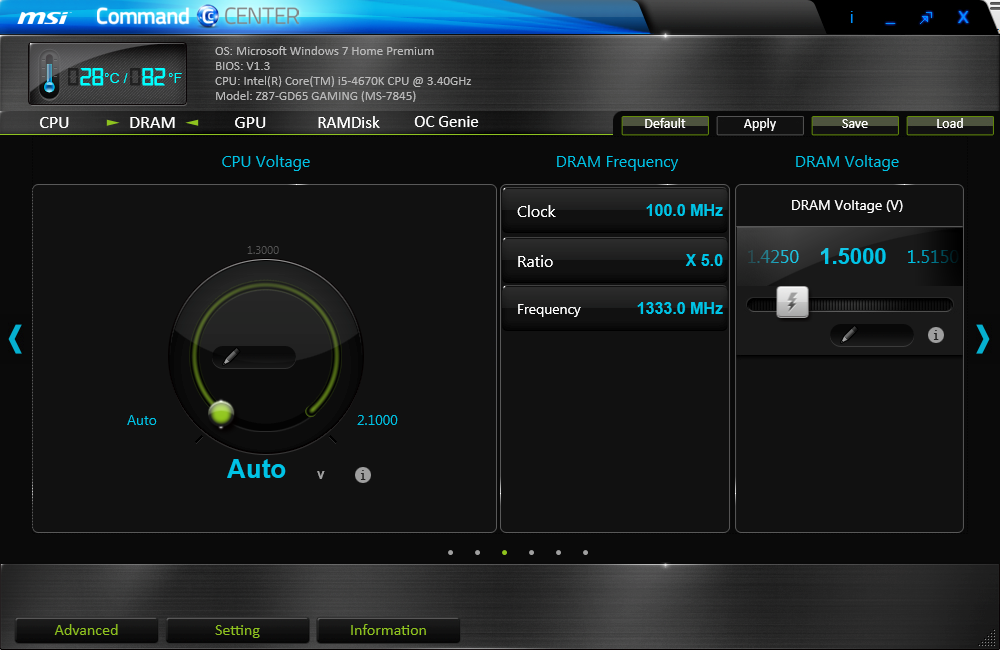Click the window resize grip at bottom-right corner
Viewport: 1000px width, 650px height.
(988, 638)
